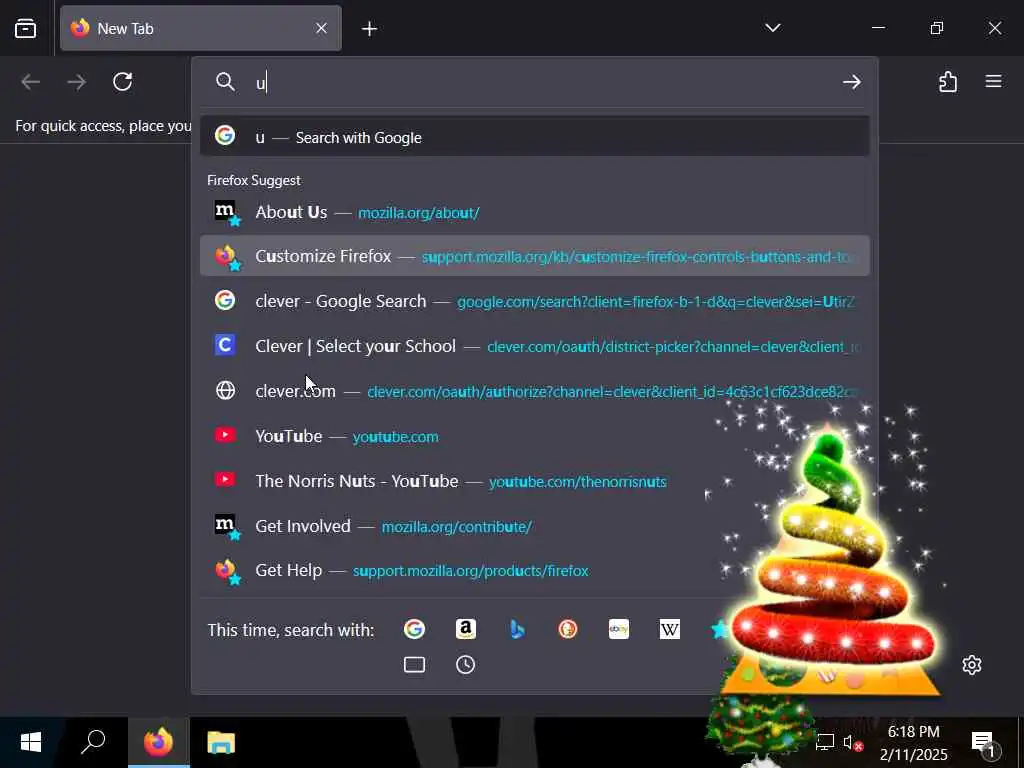Open the Extensions puzzle icon
The width and height of the screenshot is (1024, 768).
[x=948, y=82]
